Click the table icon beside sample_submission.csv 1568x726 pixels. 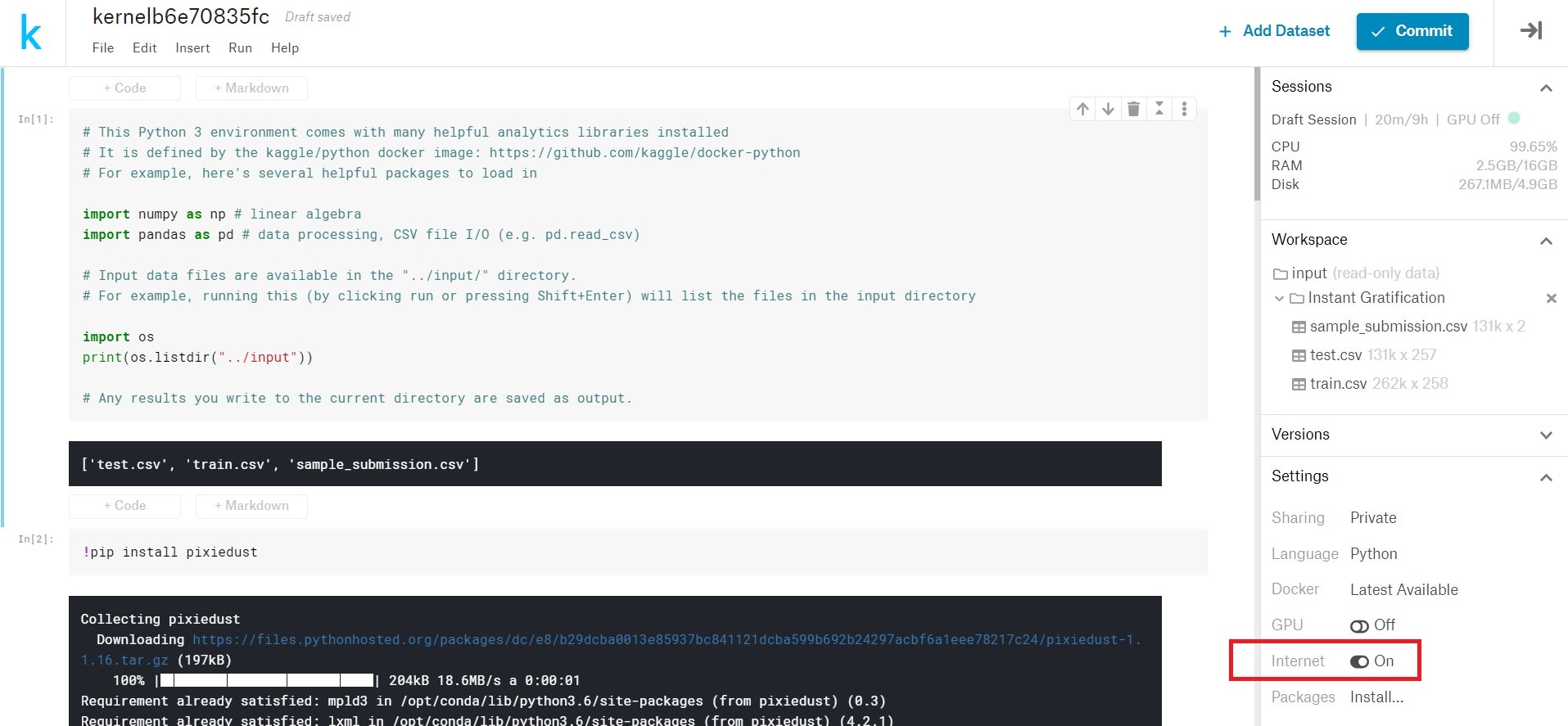click(1299, 327)
